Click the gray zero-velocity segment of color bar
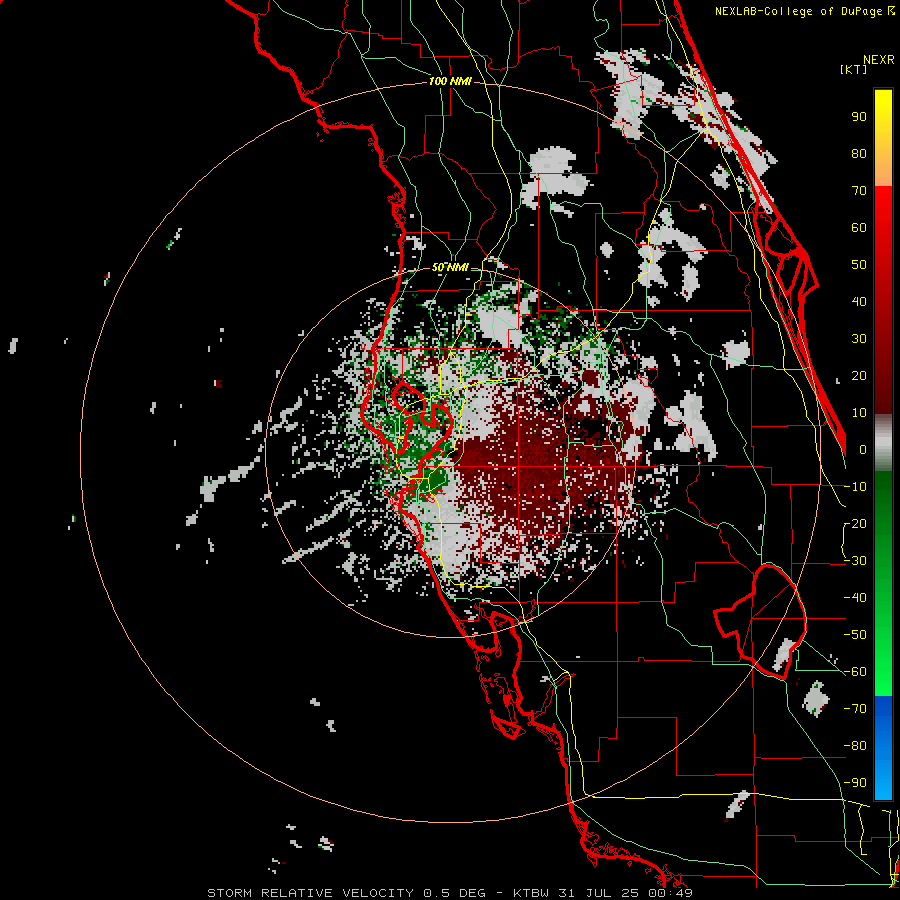This screenshot has width=900, height=900. (883, 445)
